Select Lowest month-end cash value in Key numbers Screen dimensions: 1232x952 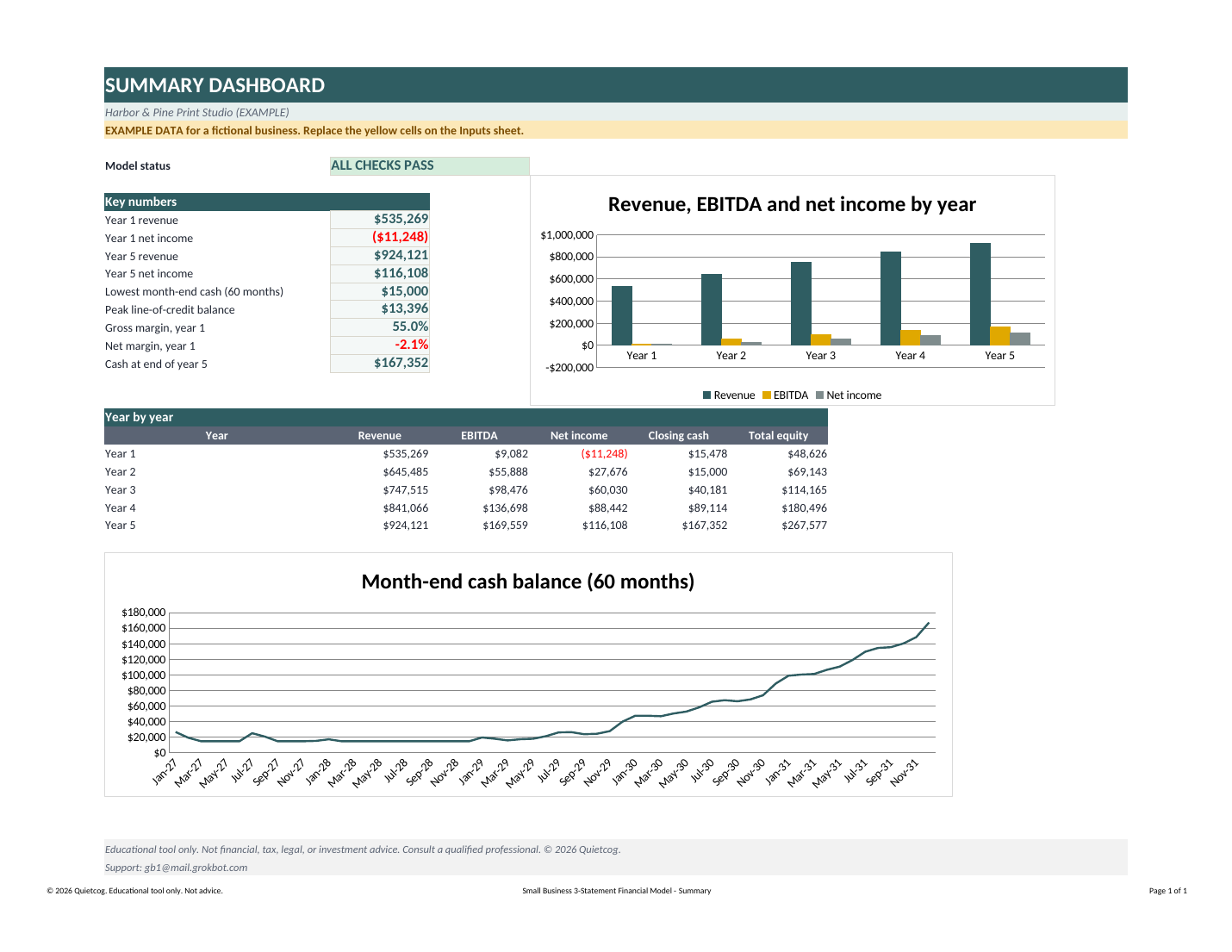point(380,291)
